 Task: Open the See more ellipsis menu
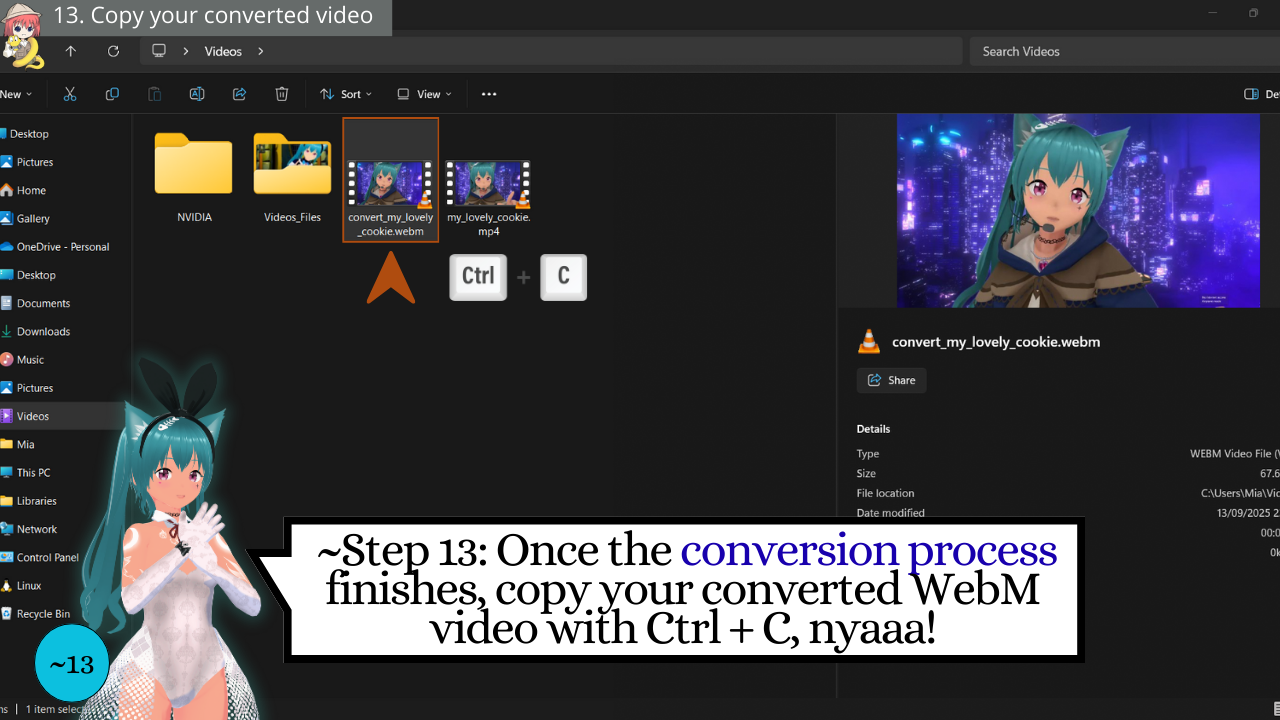489,94
